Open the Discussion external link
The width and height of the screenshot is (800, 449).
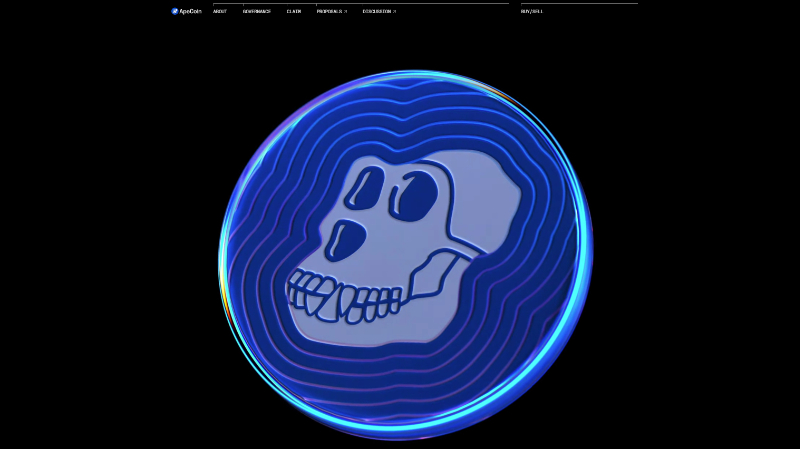pos(379,11)
